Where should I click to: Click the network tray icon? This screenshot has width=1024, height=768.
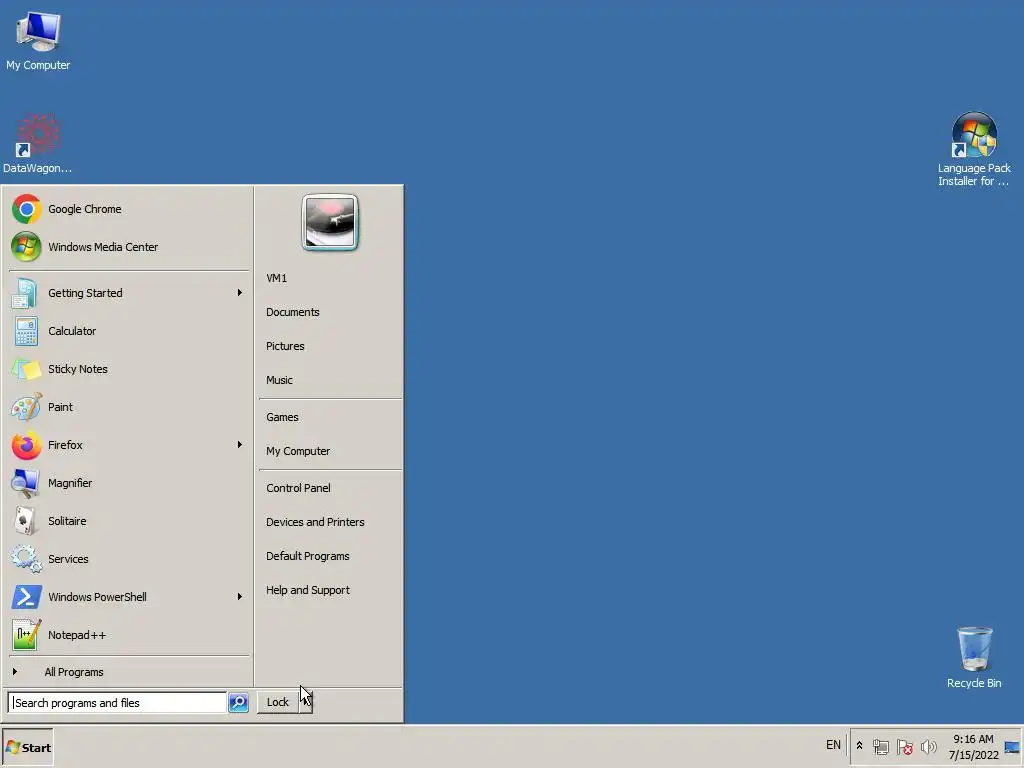pyautogui.click(x=881, y=746)
